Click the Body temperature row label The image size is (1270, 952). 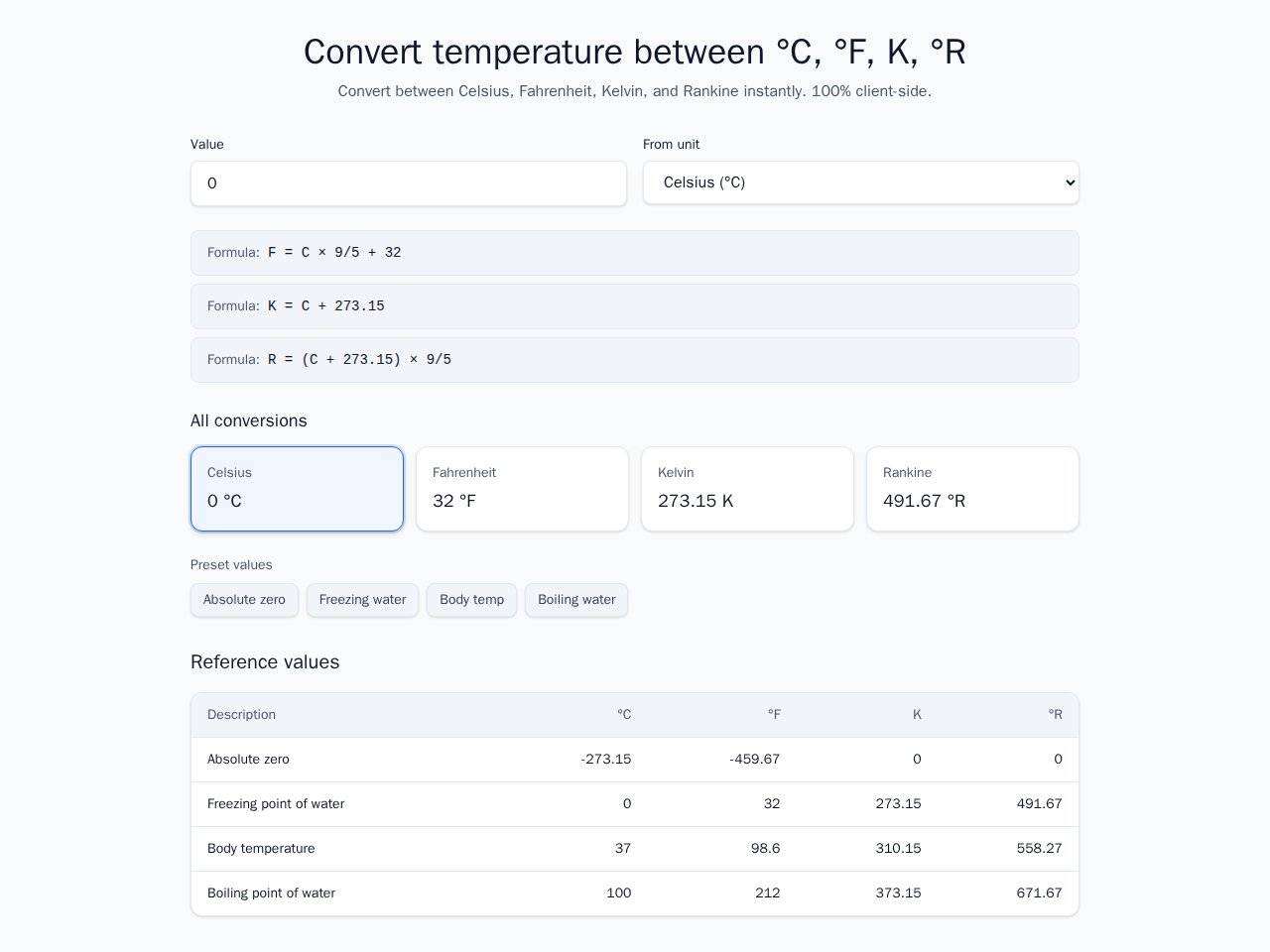pyautogui.click(x=261, y=849)
